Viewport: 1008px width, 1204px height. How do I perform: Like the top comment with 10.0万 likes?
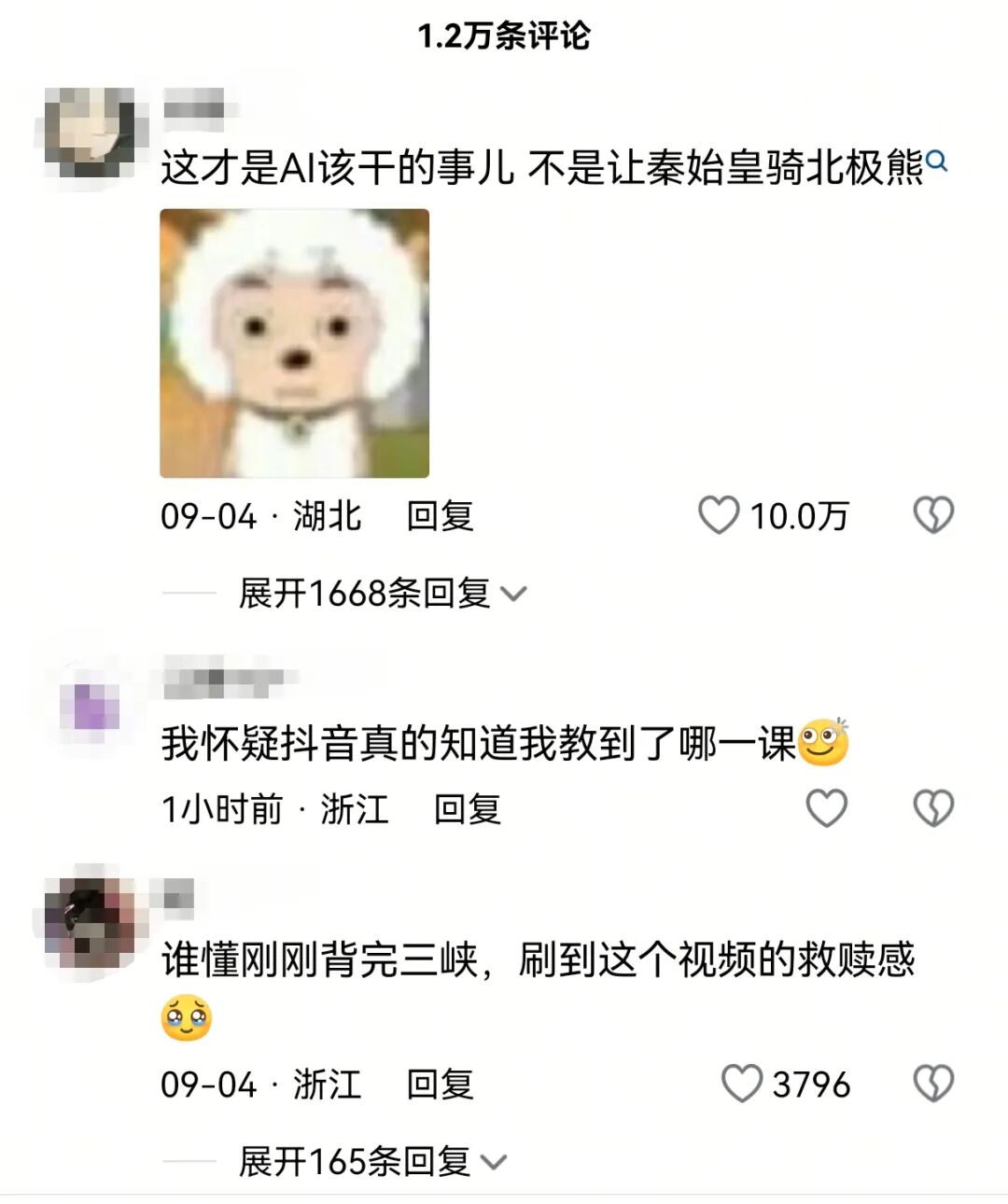[719, 515]
